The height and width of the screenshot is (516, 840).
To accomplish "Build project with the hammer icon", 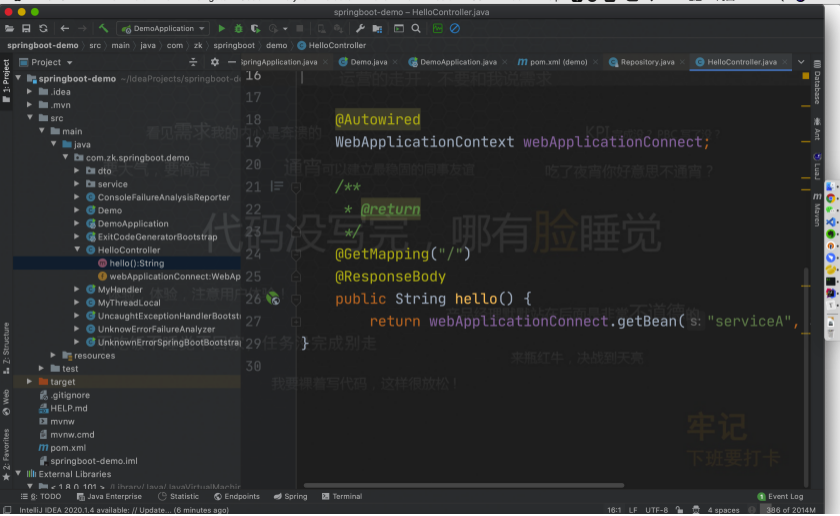I will 103,28.
